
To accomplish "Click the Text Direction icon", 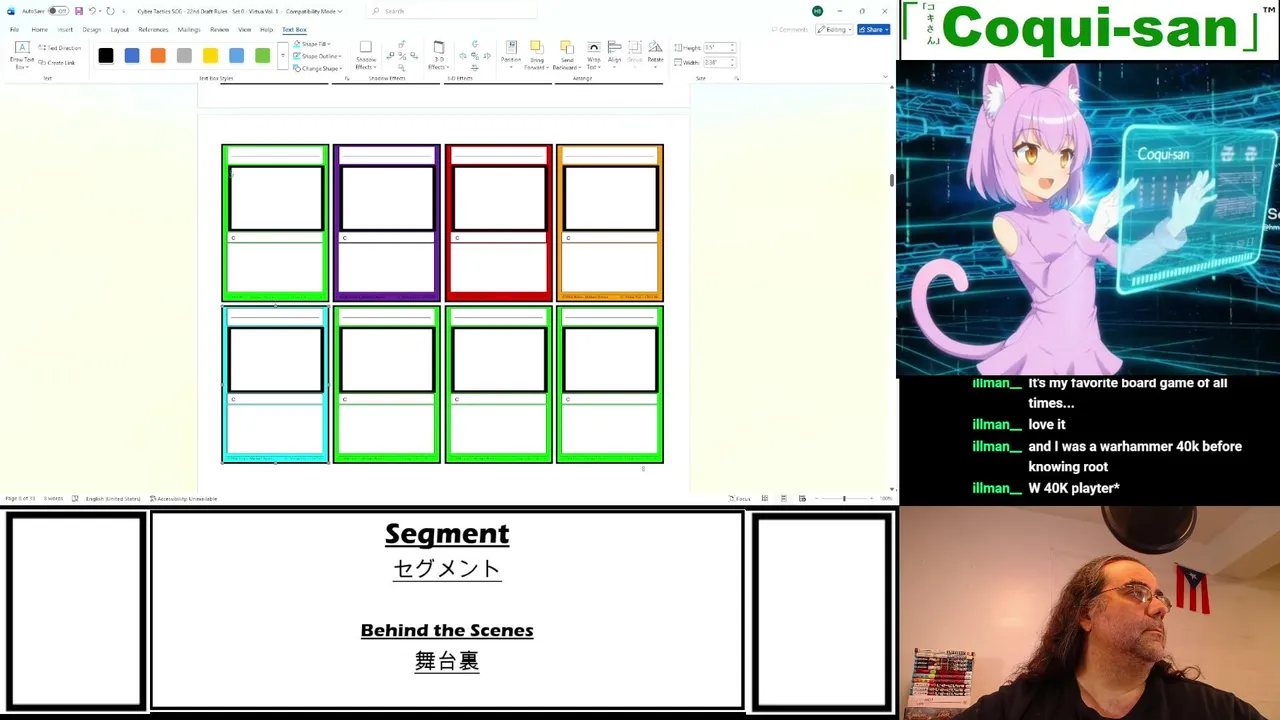I will click(x=43, y=48).
